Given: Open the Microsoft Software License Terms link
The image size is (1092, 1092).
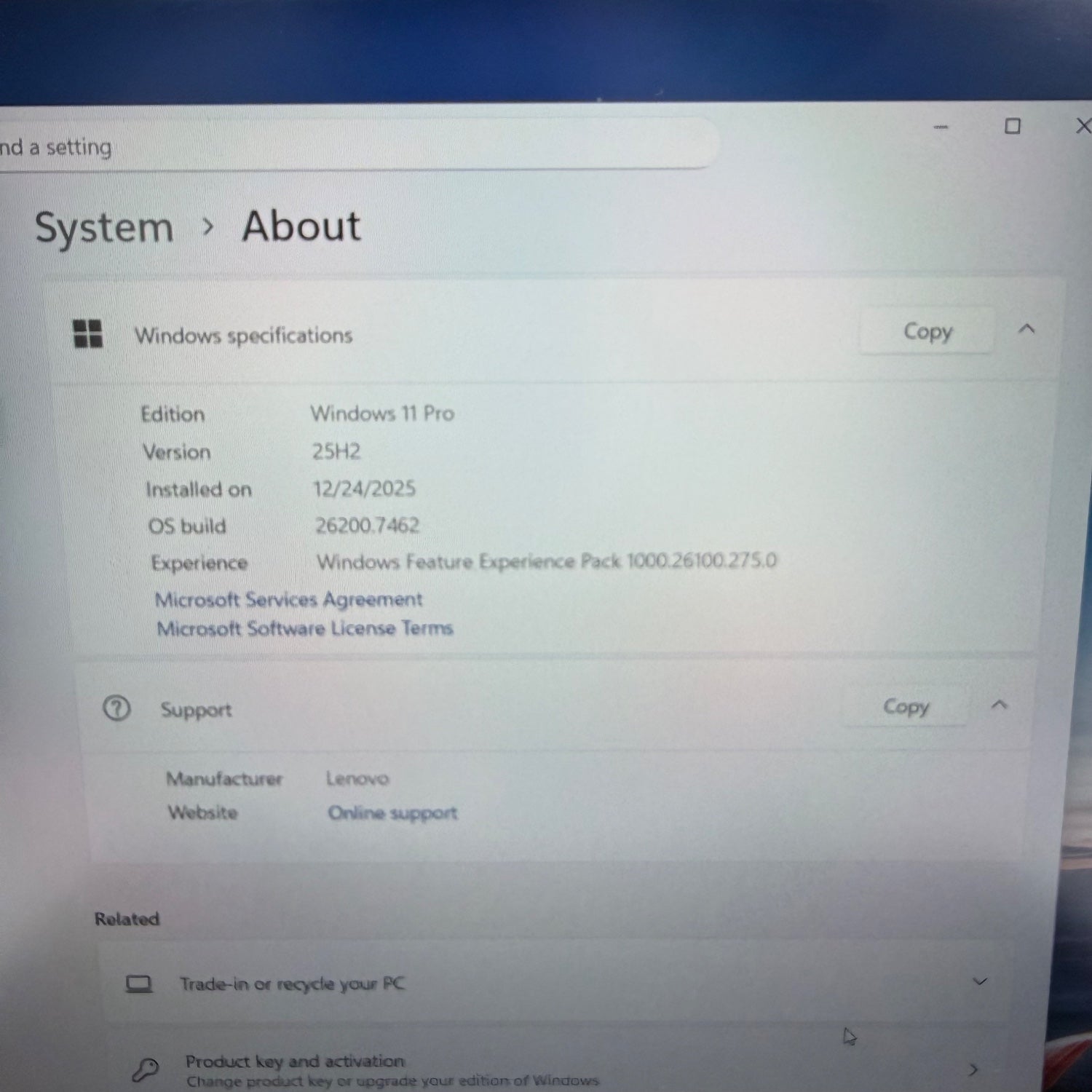Looking at the screenshot, I should pyautogui.click(x=305, y=628).
